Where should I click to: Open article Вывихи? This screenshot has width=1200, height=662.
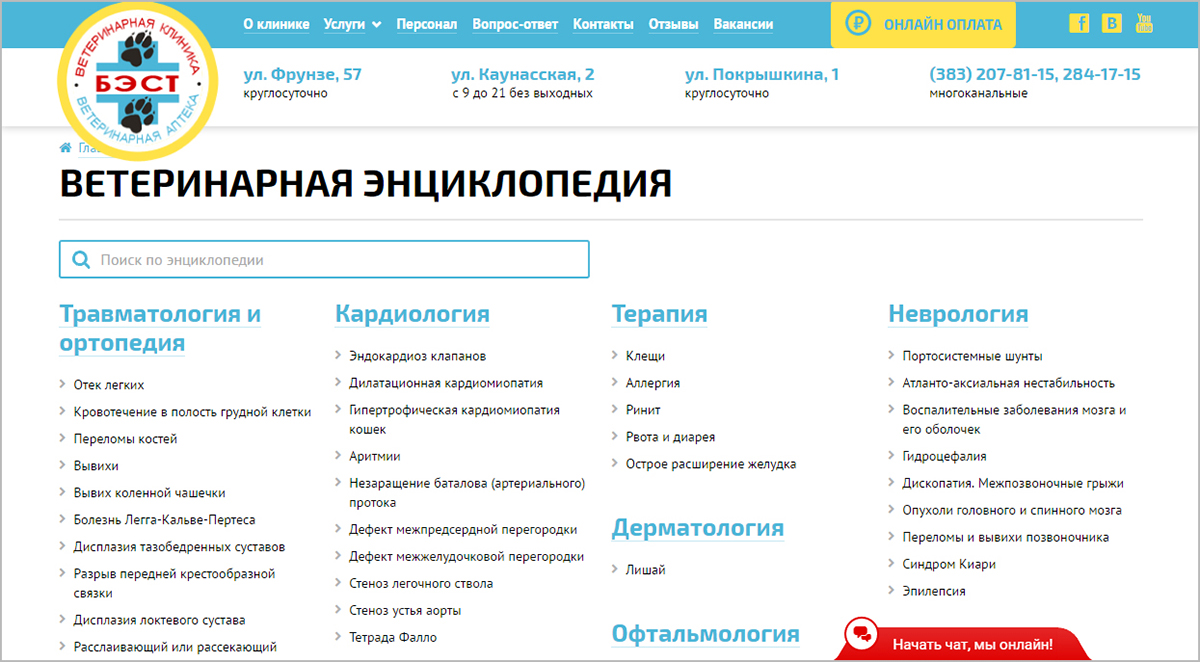coord(96,465)
